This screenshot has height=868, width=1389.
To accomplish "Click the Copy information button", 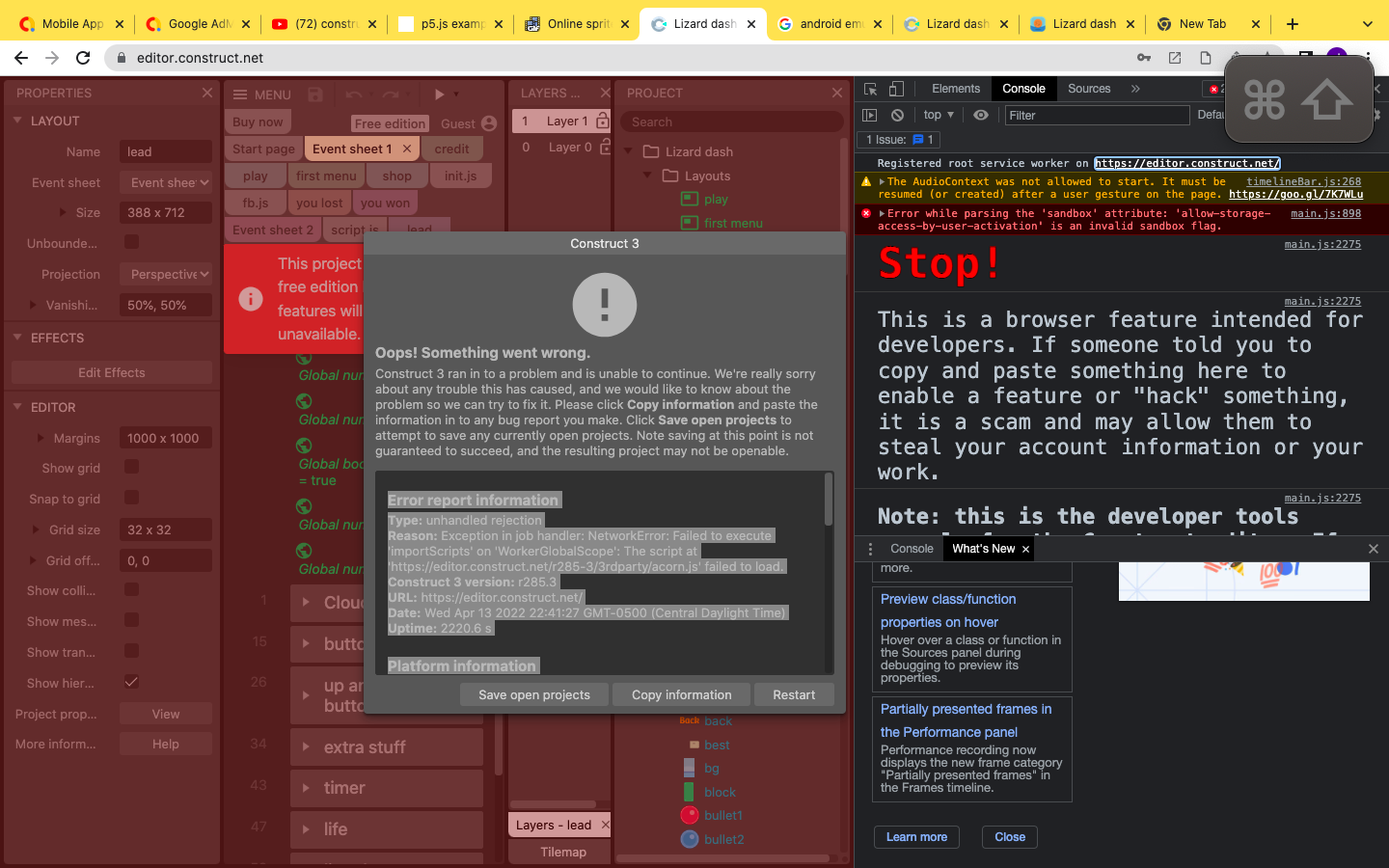I will click(681, 694).
